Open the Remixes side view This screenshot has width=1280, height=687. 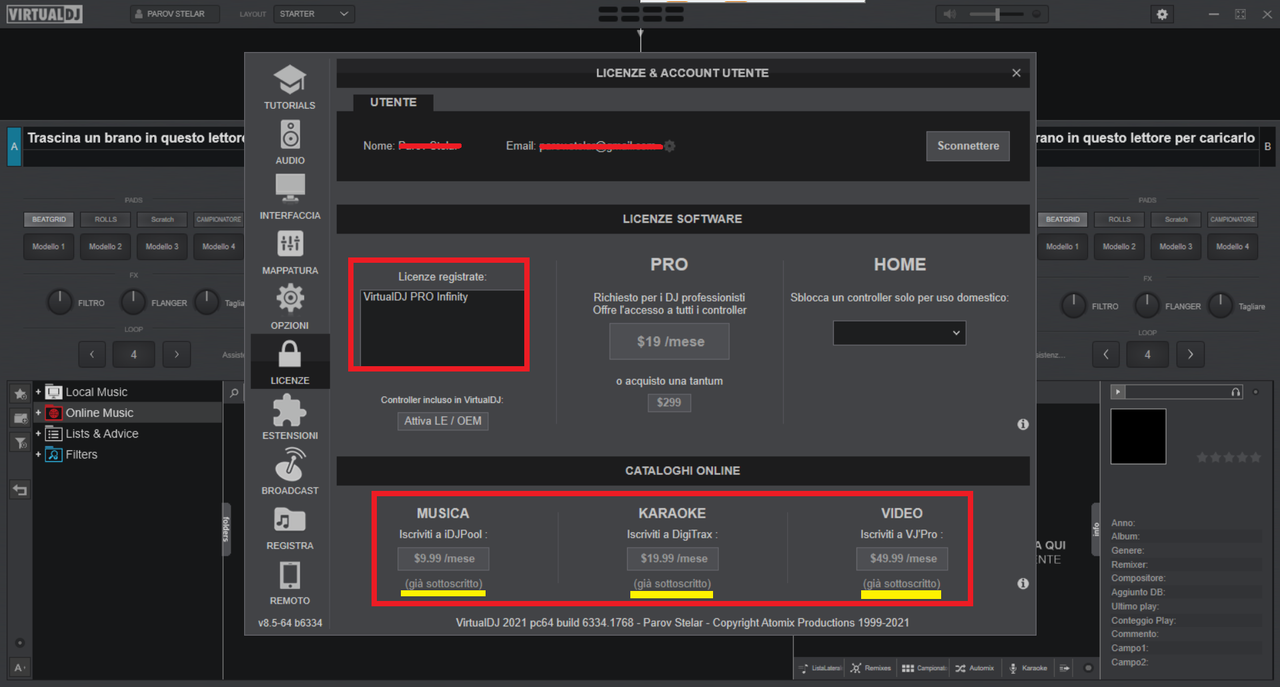click(870, 668)
